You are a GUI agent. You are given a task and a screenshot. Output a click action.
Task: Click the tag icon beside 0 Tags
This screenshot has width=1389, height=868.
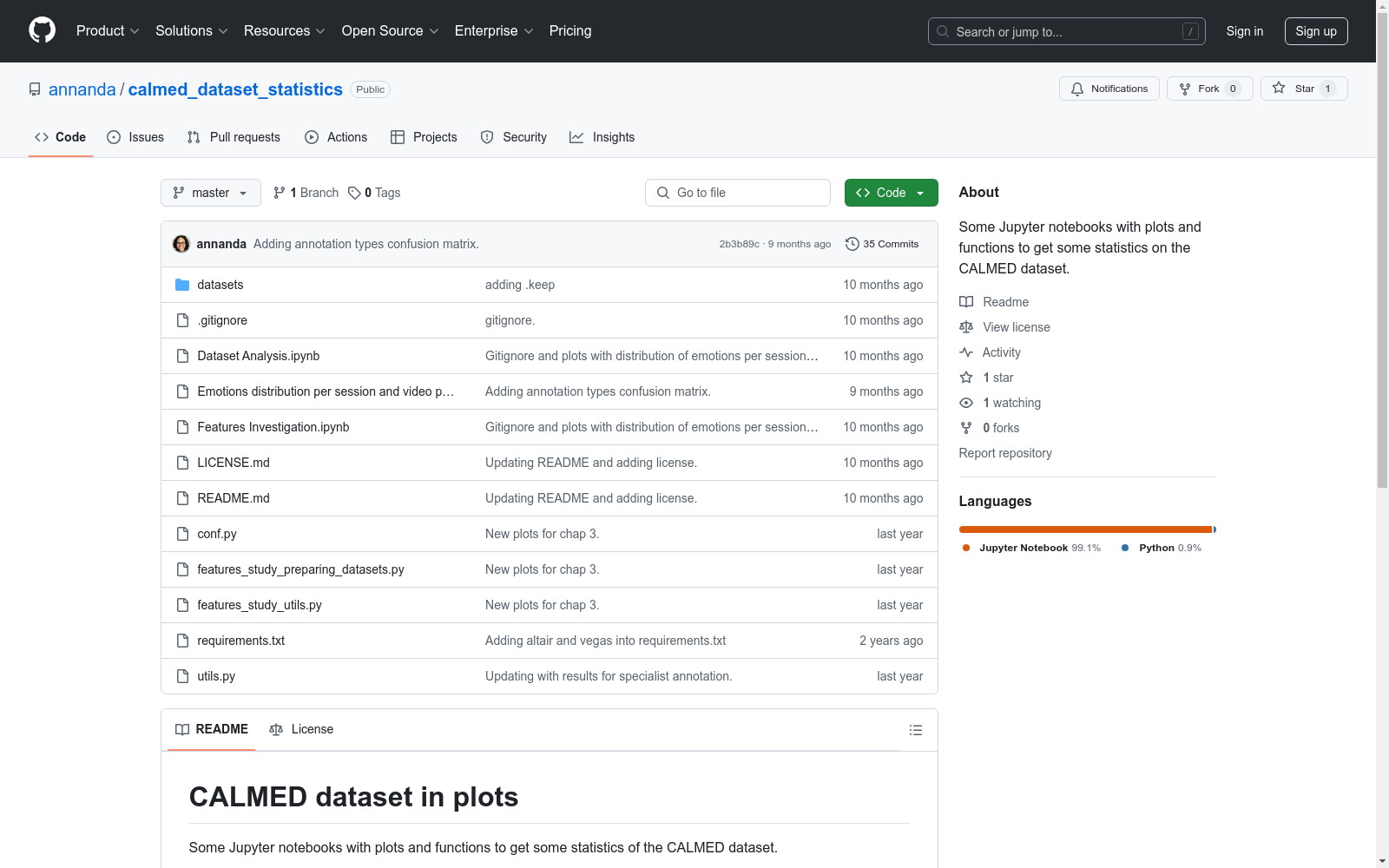tap(354, 193)
